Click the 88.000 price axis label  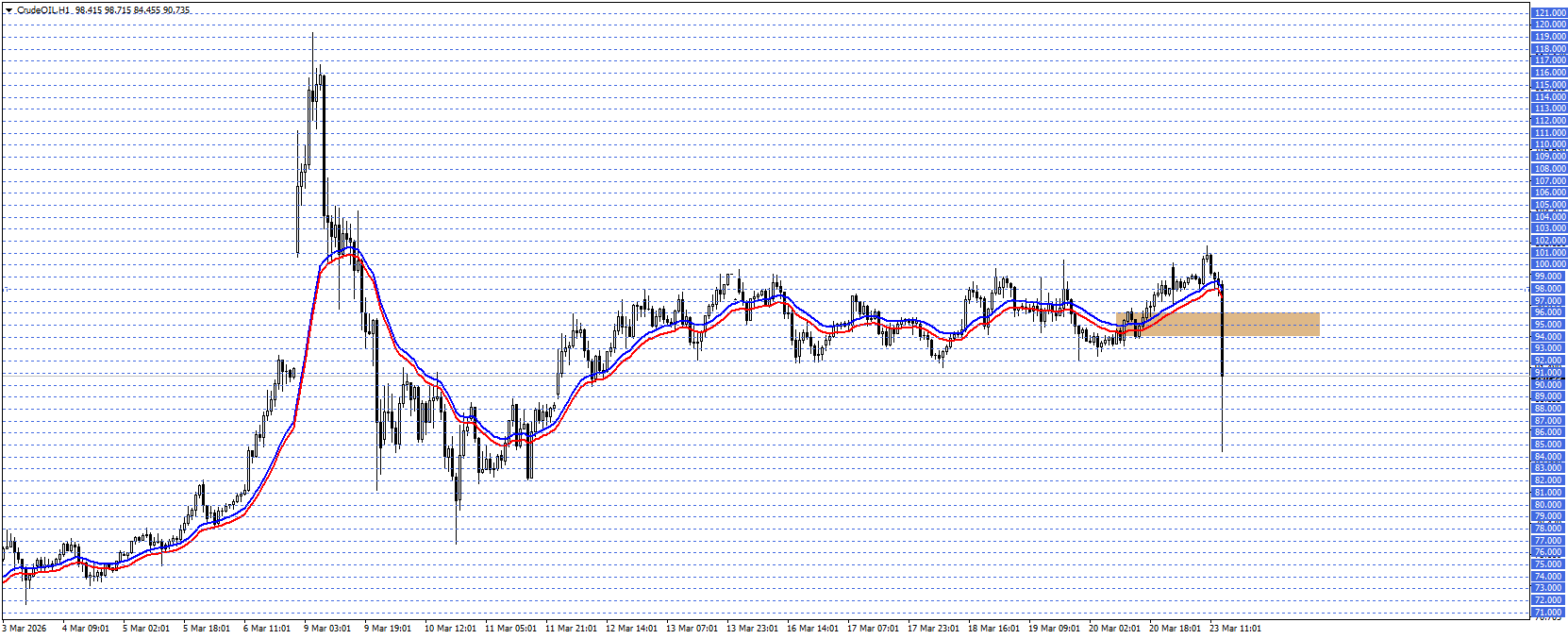pyautogui.click(x=1549, y=409)
